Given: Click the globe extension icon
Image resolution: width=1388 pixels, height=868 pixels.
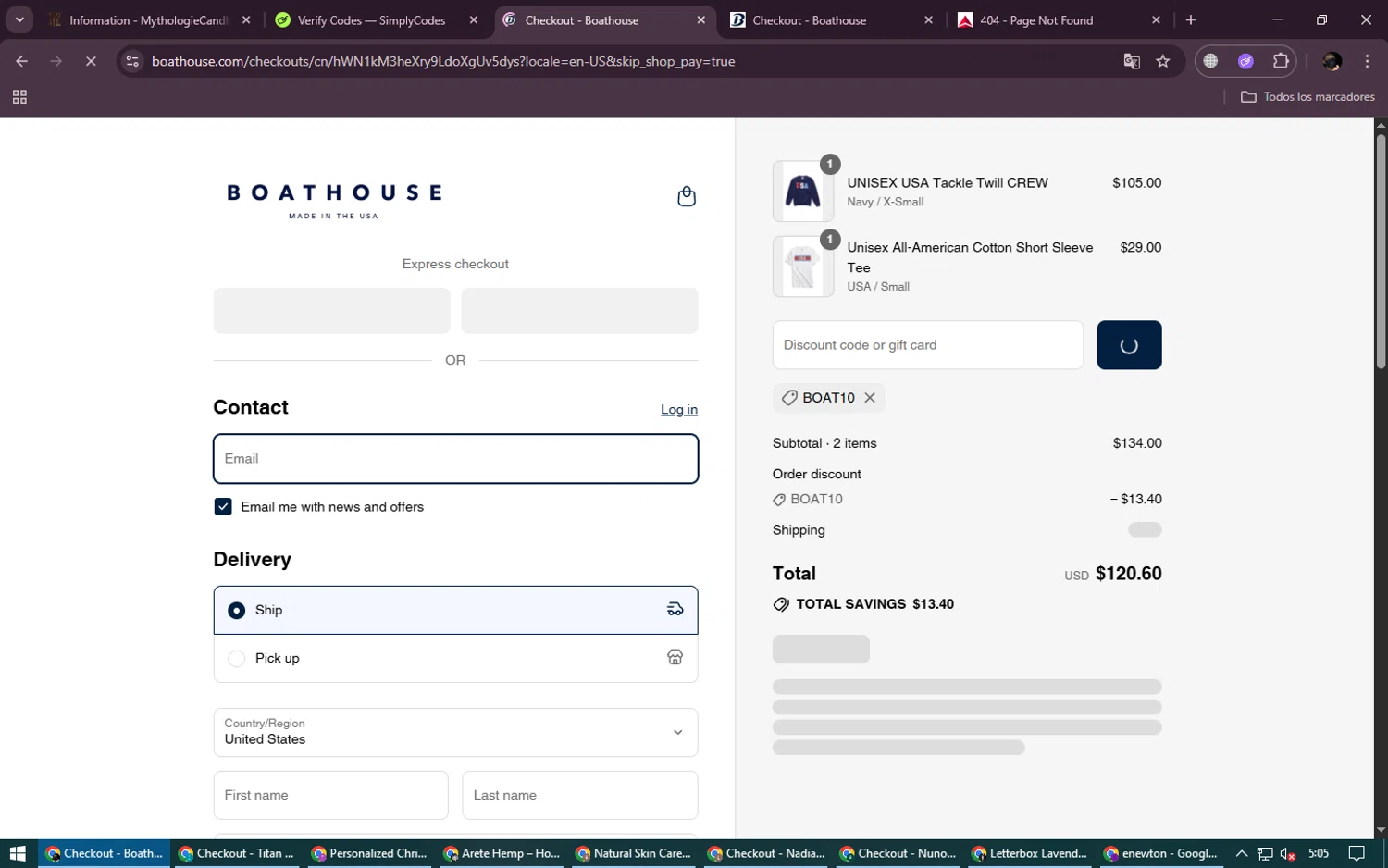Looking at the screenshot, I should coord(1210,61).
